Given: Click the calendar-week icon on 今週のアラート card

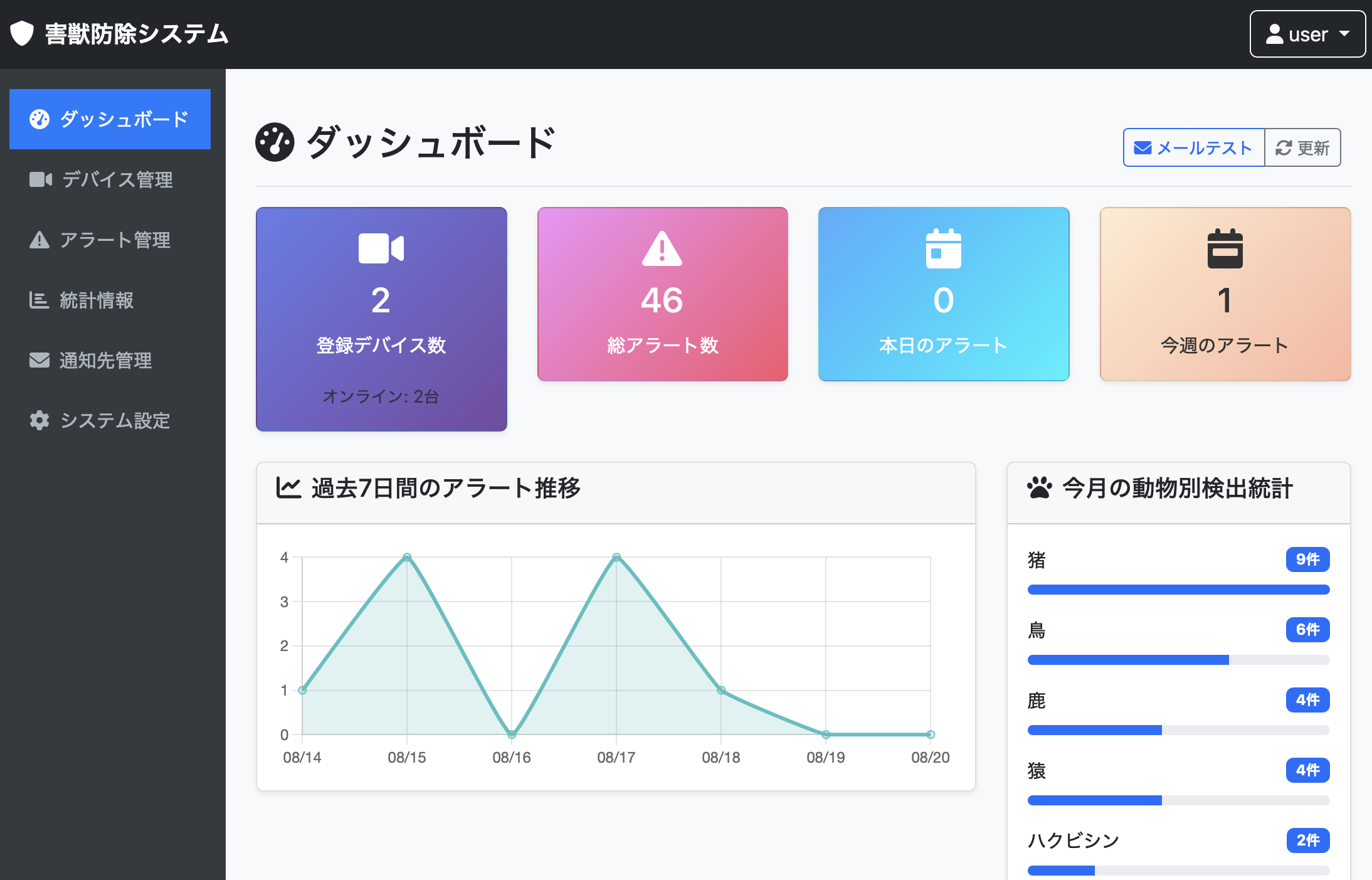Looking at the screenshot, I should (1225, 248).
